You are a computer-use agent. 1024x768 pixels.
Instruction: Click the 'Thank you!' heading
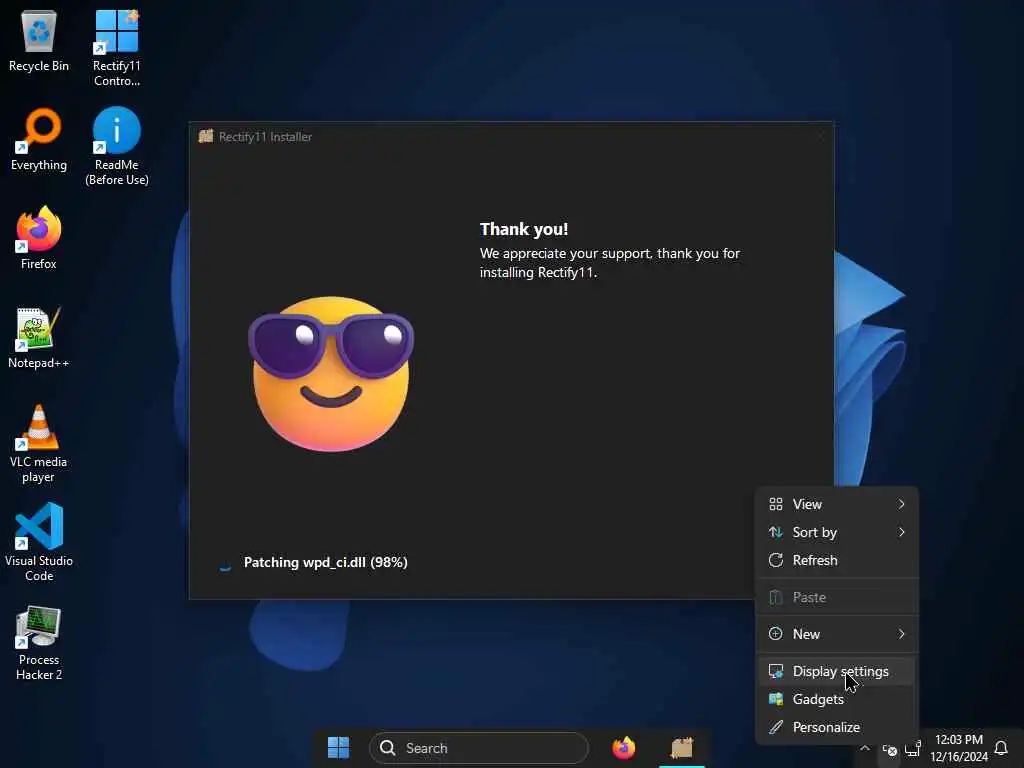[x=524, y=229]
